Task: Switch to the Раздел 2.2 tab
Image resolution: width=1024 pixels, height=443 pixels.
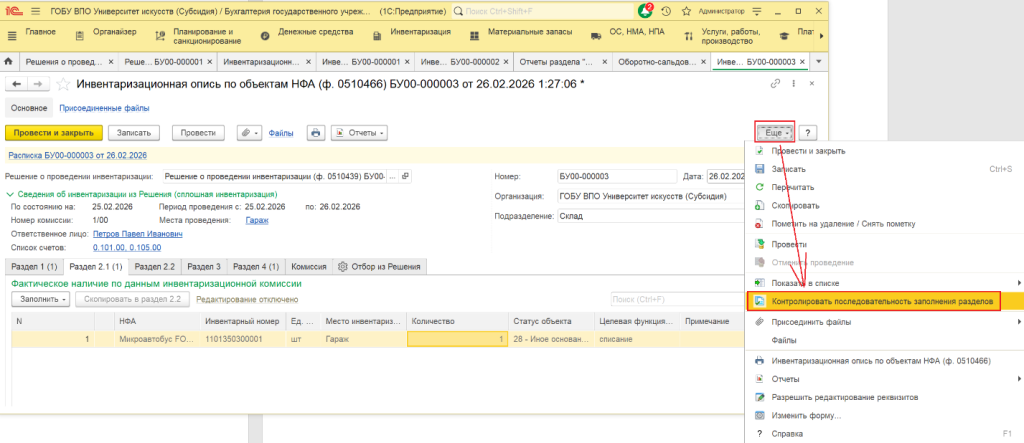Action: click(155, 266)
